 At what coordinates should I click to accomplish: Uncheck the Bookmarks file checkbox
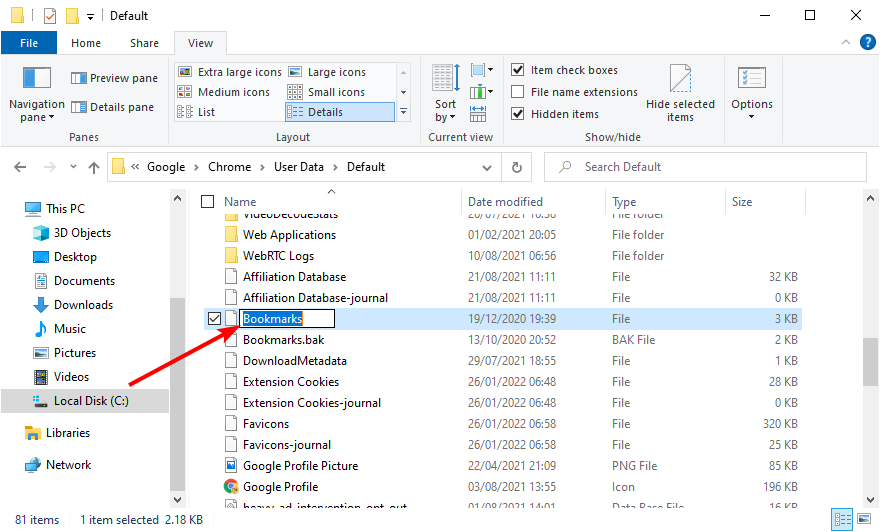pyautogui.click(x=214, y=319)
